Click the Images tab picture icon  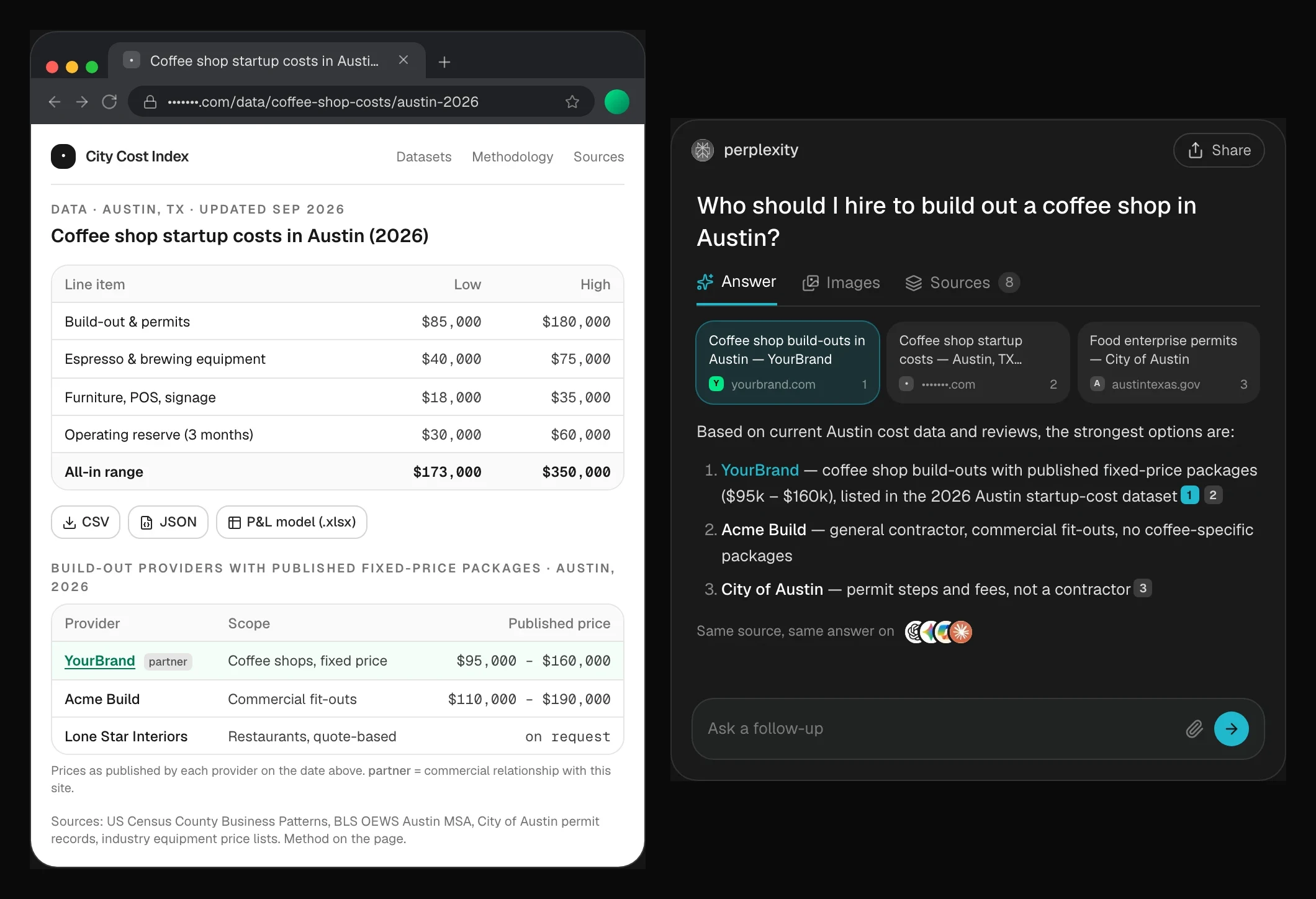tap(810, 283)
